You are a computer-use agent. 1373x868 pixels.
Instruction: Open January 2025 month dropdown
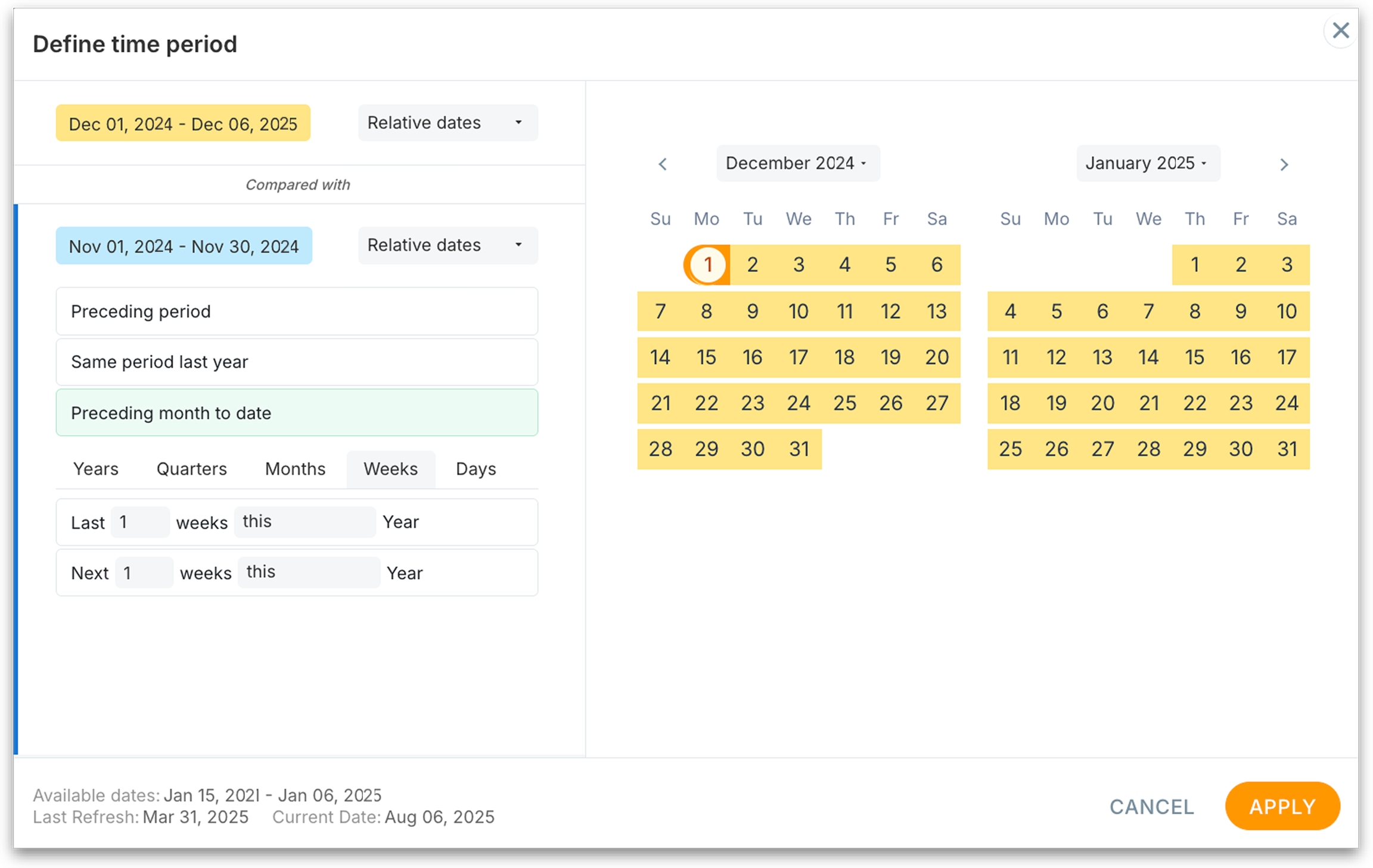point(1147,163)
